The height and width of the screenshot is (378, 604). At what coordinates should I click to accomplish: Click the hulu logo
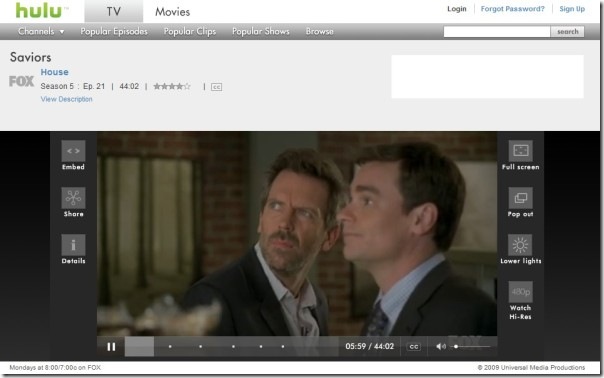point(39,10)
